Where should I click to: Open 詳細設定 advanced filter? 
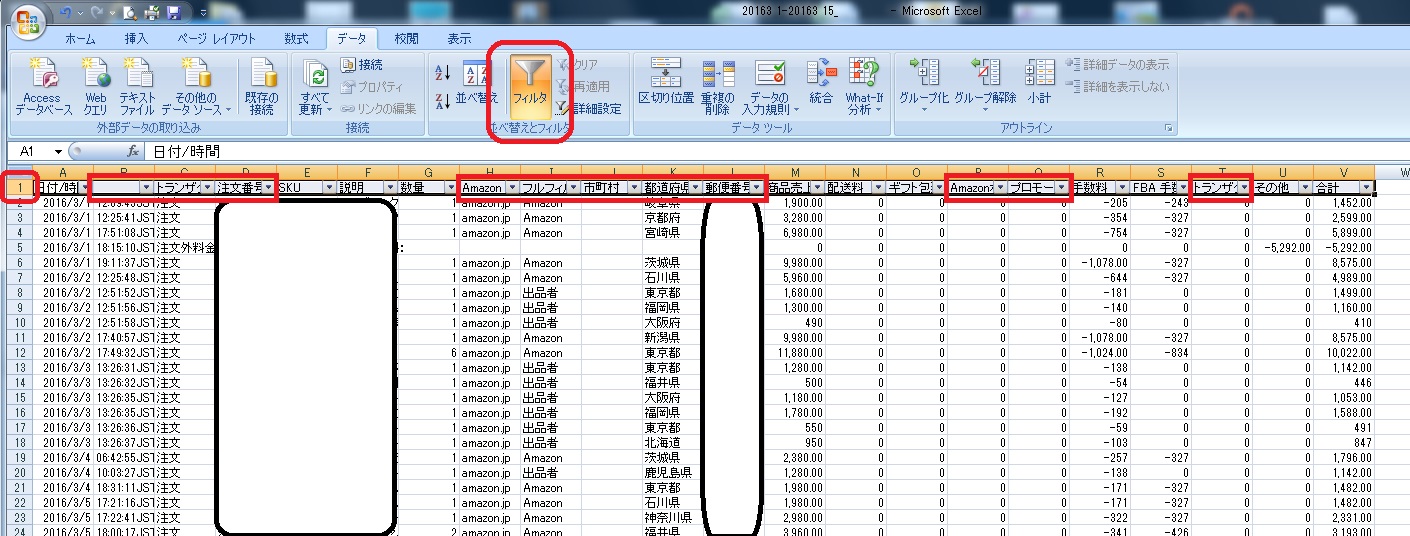[590, 108]
